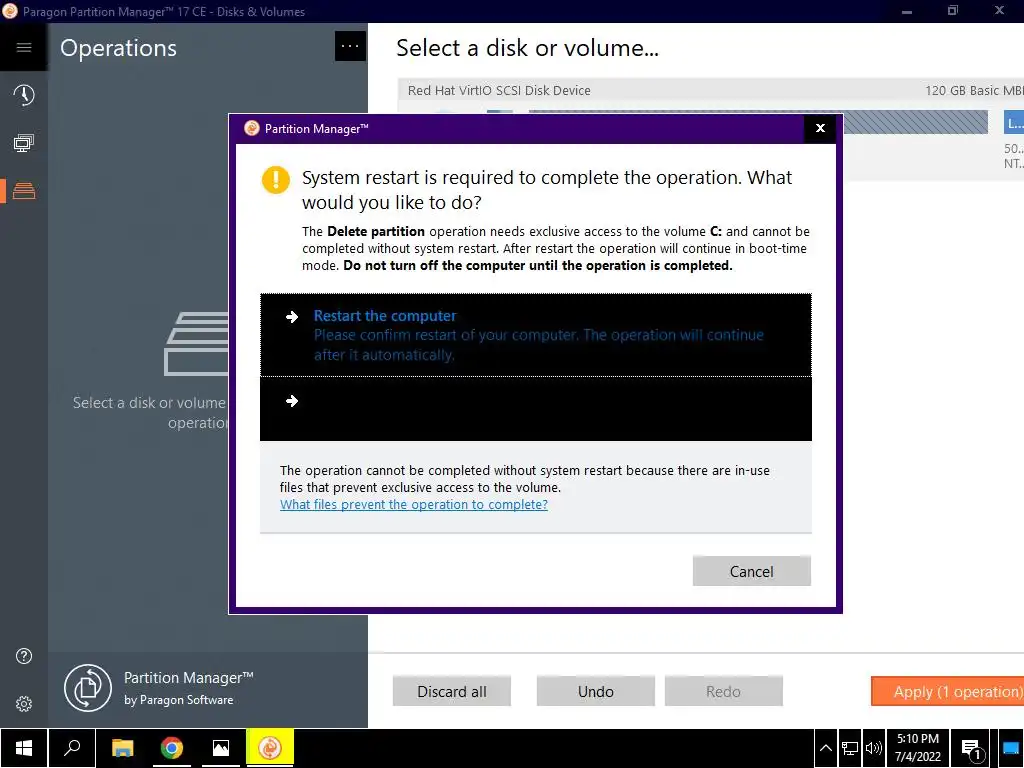1024x768 pixels.
Task: Select the striped partition bar on disk
Action: coord(916,123)
